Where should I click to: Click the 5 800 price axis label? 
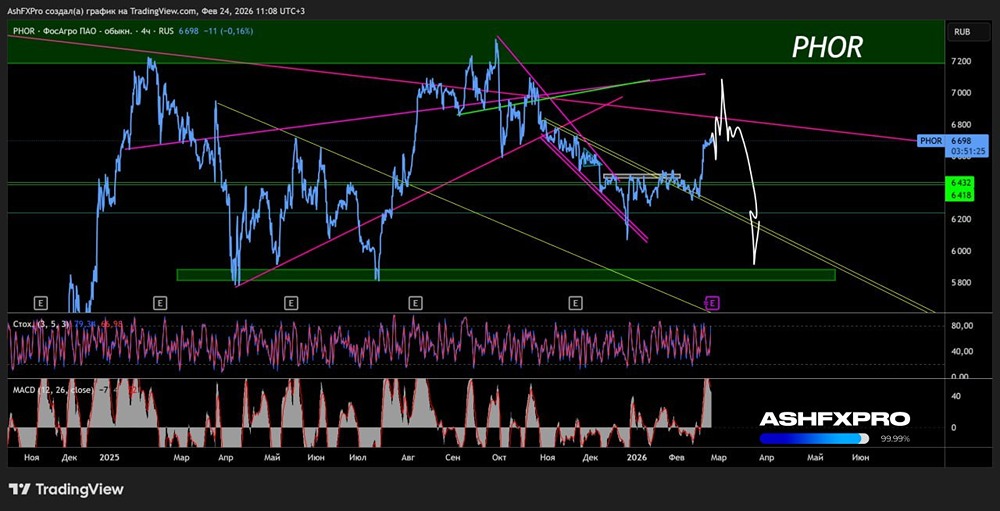960,283
